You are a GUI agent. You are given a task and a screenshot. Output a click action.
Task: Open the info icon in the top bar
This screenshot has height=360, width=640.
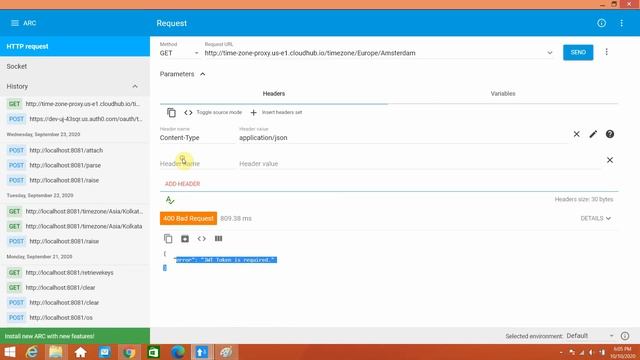601,23
